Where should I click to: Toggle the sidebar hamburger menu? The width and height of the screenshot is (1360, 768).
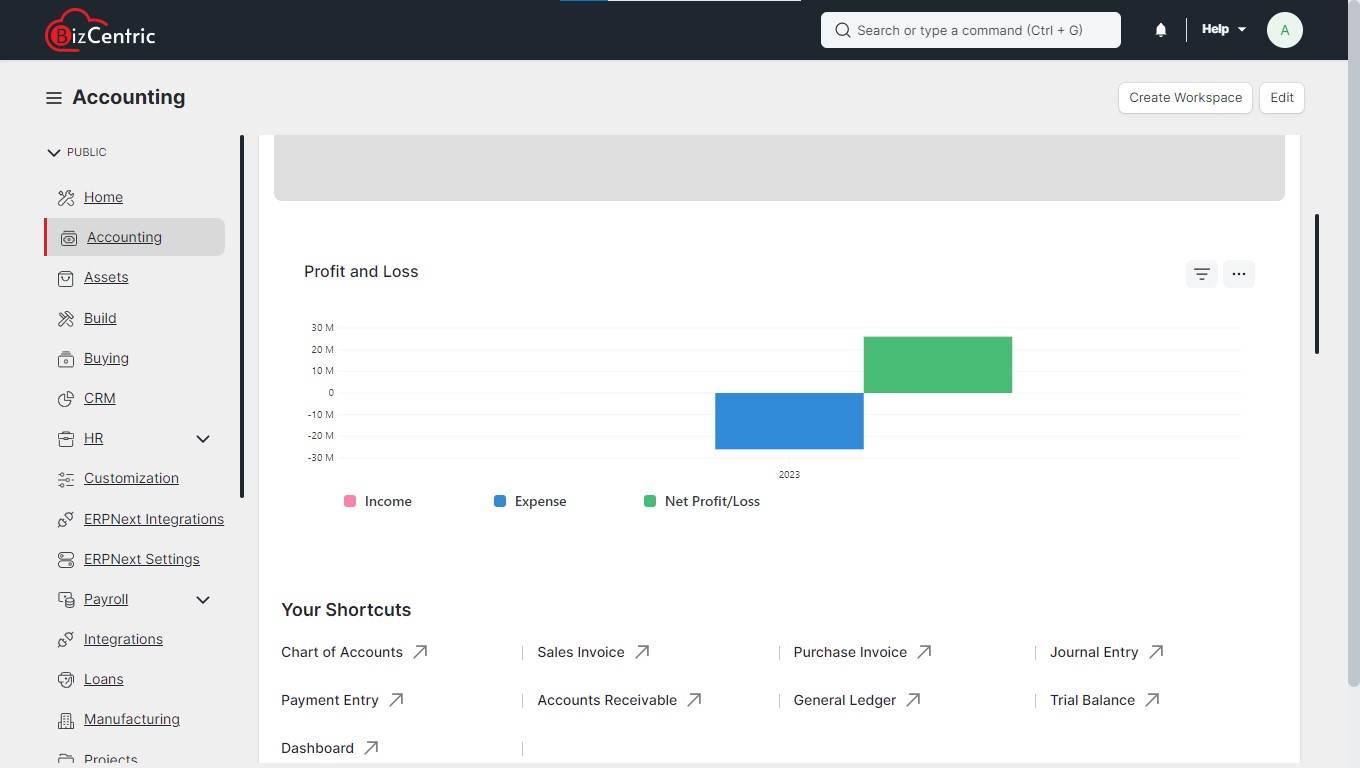click(54, 98)
